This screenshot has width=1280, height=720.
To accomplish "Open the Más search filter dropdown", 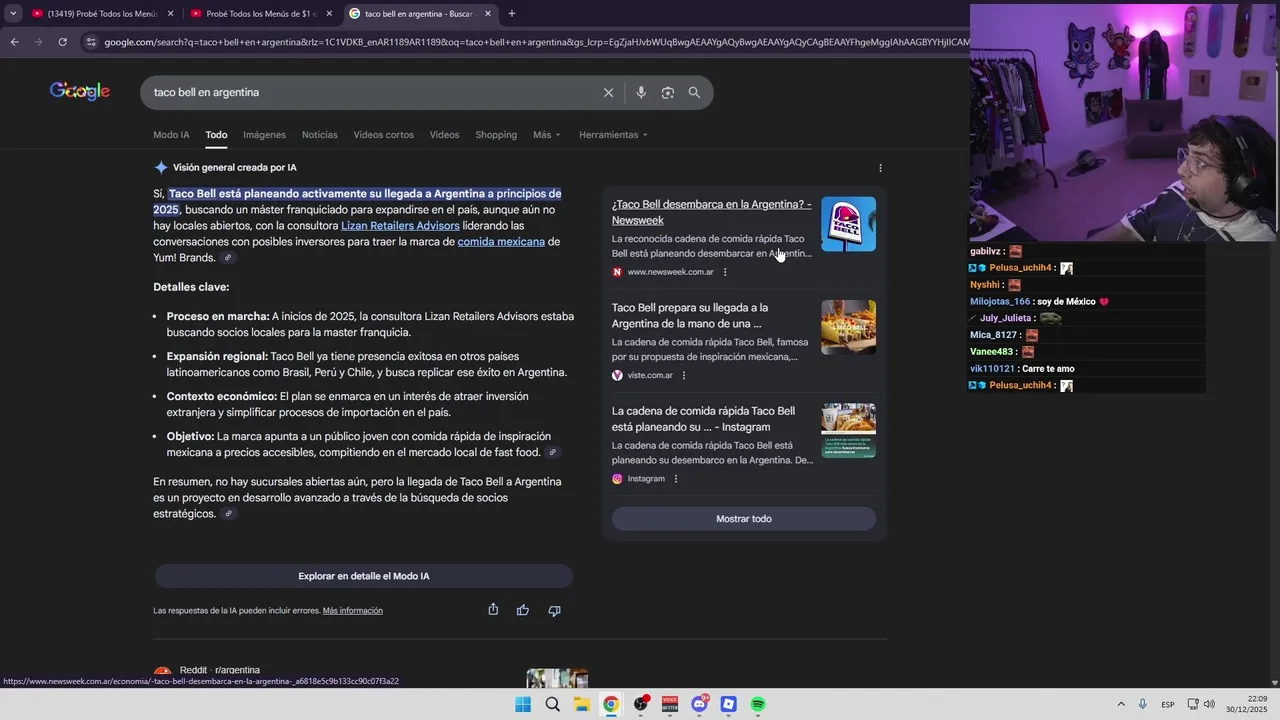I will pyautogui.click(x=547, y=135).
